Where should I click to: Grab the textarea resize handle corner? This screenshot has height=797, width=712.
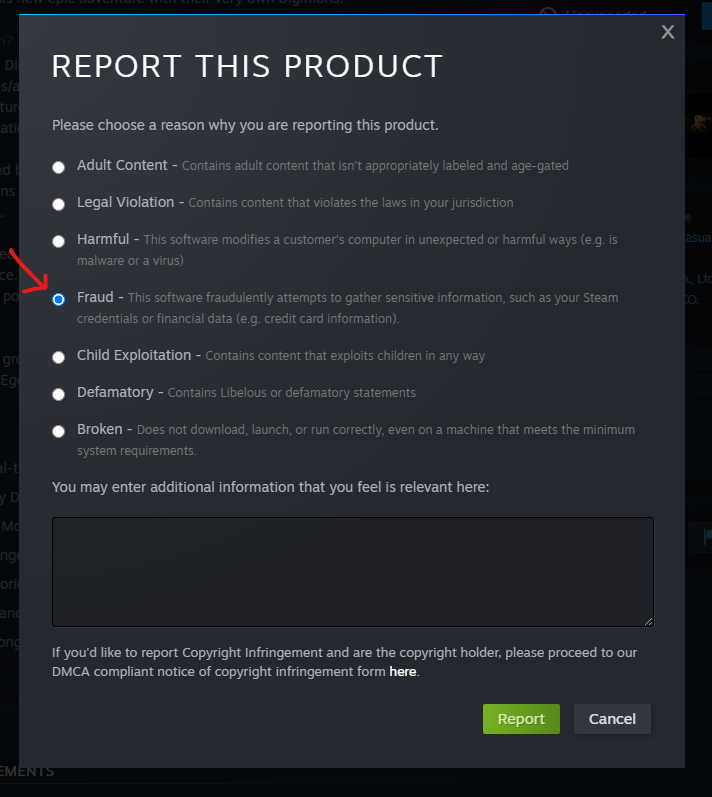[x=648, y=621]
